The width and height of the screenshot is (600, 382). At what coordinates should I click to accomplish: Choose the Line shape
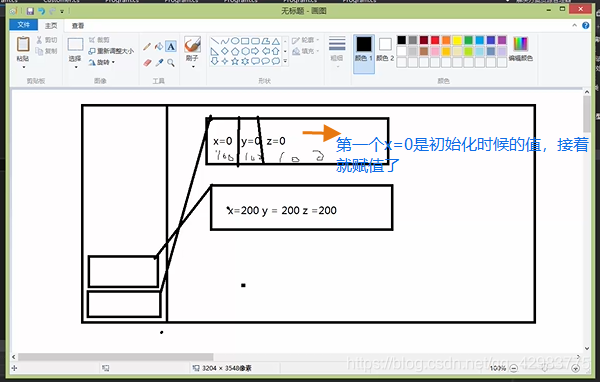215,41
